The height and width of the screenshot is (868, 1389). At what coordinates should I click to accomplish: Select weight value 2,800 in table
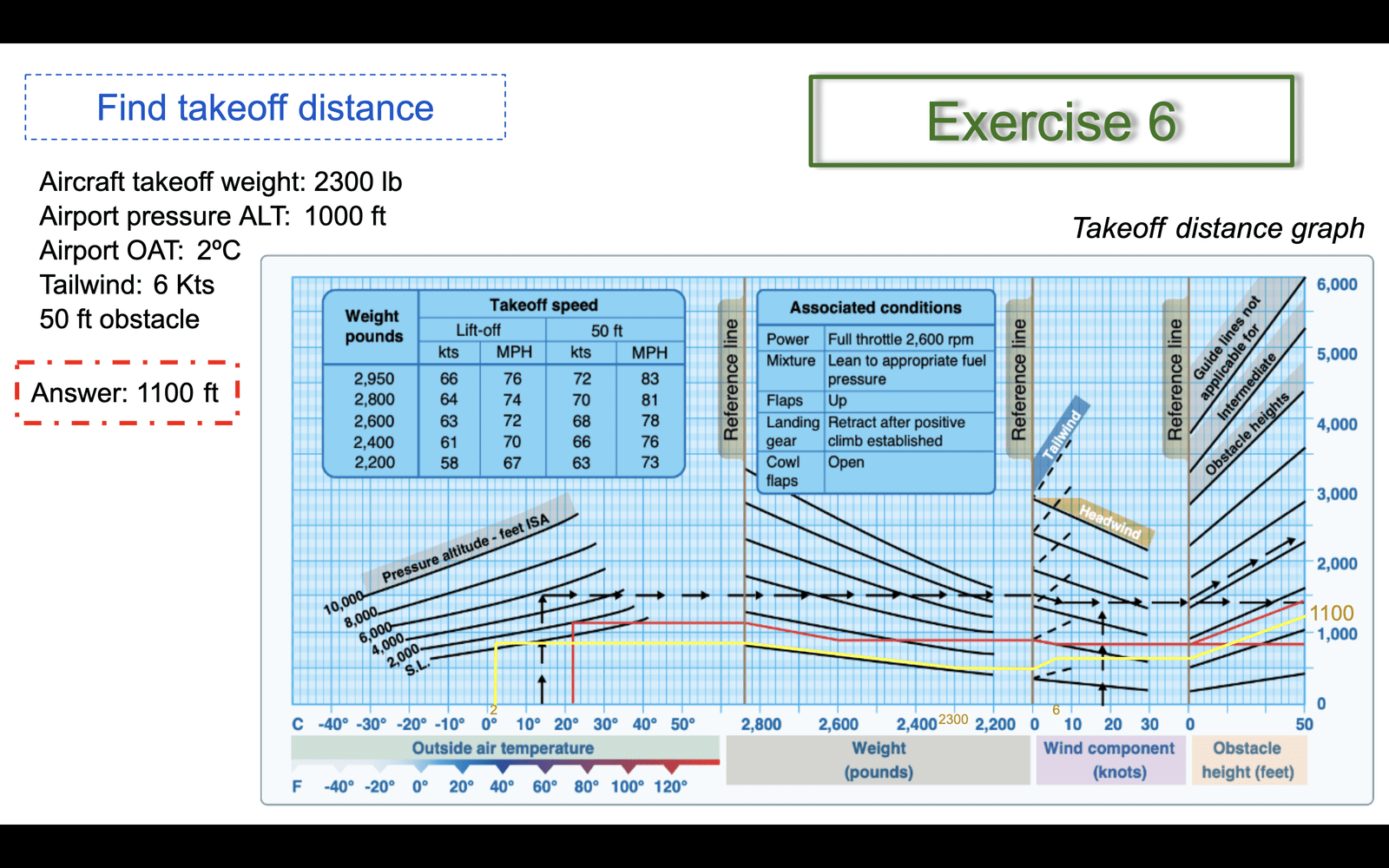pyautogui.click(x=374, y=399)
